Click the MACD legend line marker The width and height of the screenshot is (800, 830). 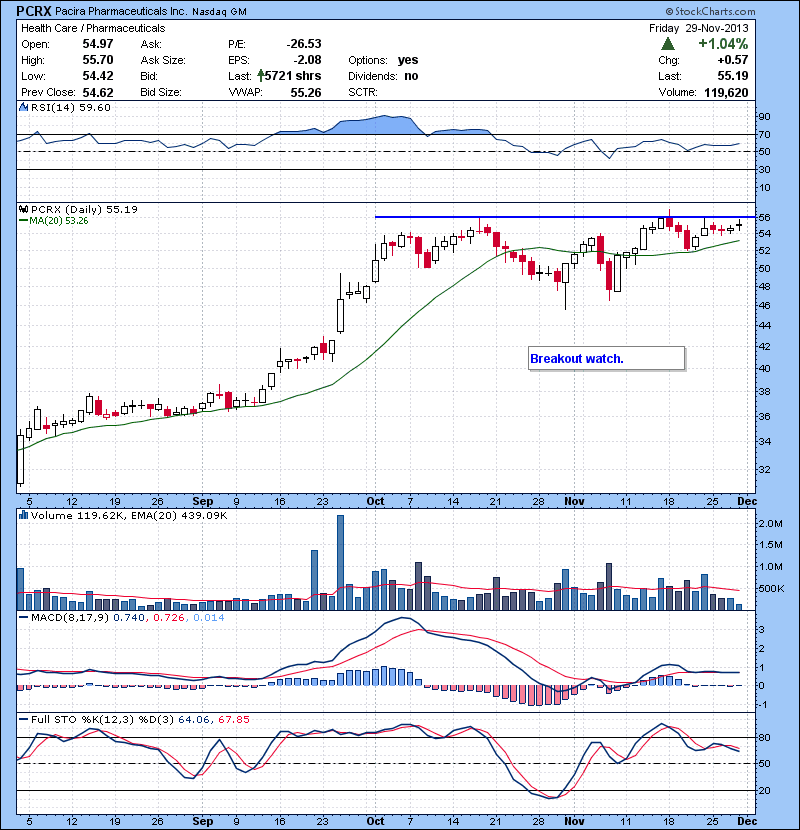click(x=23, y=617)
